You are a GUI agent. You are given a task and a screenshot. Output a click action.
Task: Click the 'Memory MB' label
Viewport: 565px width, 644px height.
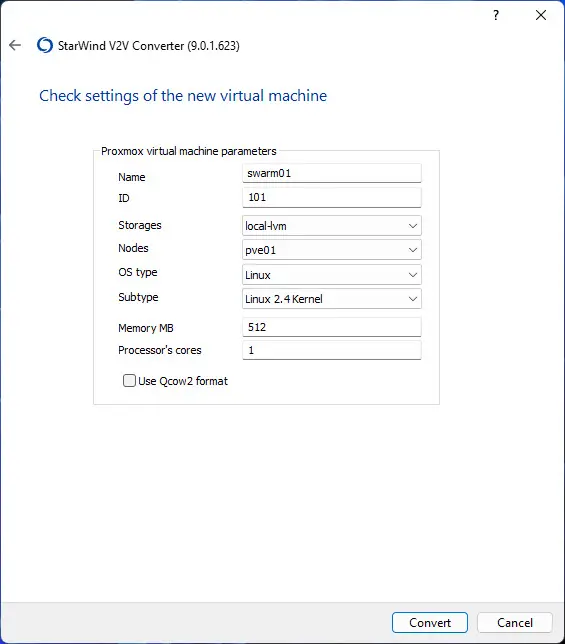146,328
